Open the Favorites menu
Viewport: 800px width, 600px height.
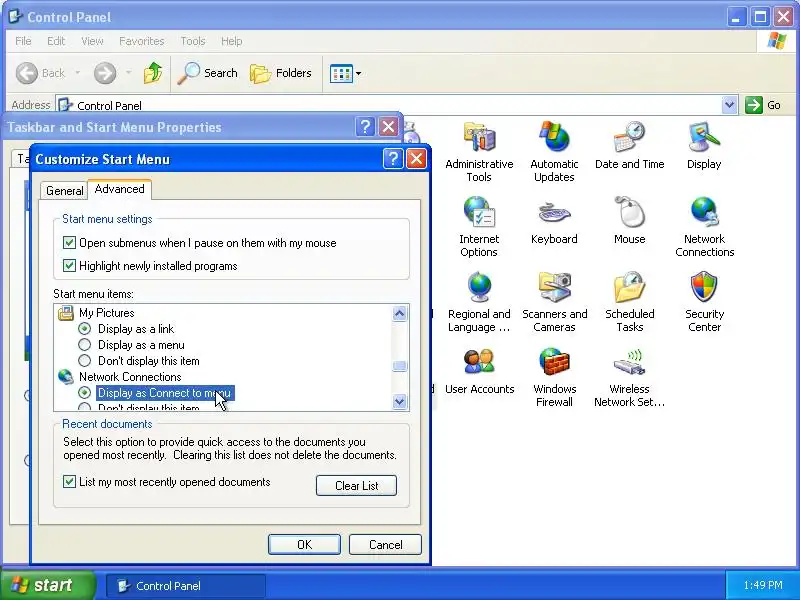pyautogui.click(x=142, y=41)
